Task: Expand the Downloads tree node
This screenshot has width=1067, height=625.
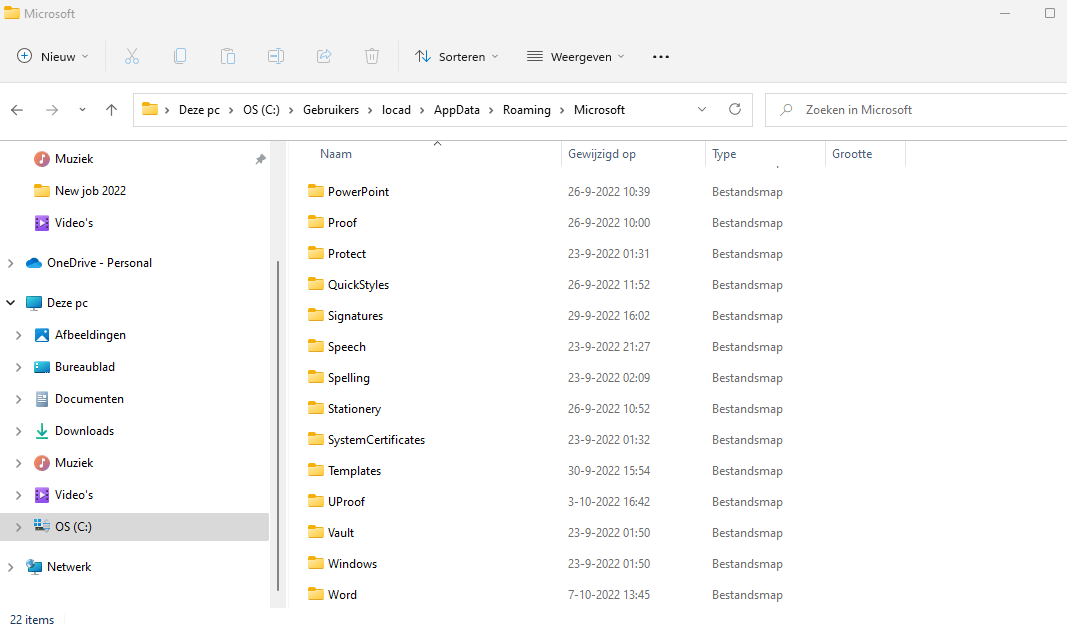Action: 18,431
